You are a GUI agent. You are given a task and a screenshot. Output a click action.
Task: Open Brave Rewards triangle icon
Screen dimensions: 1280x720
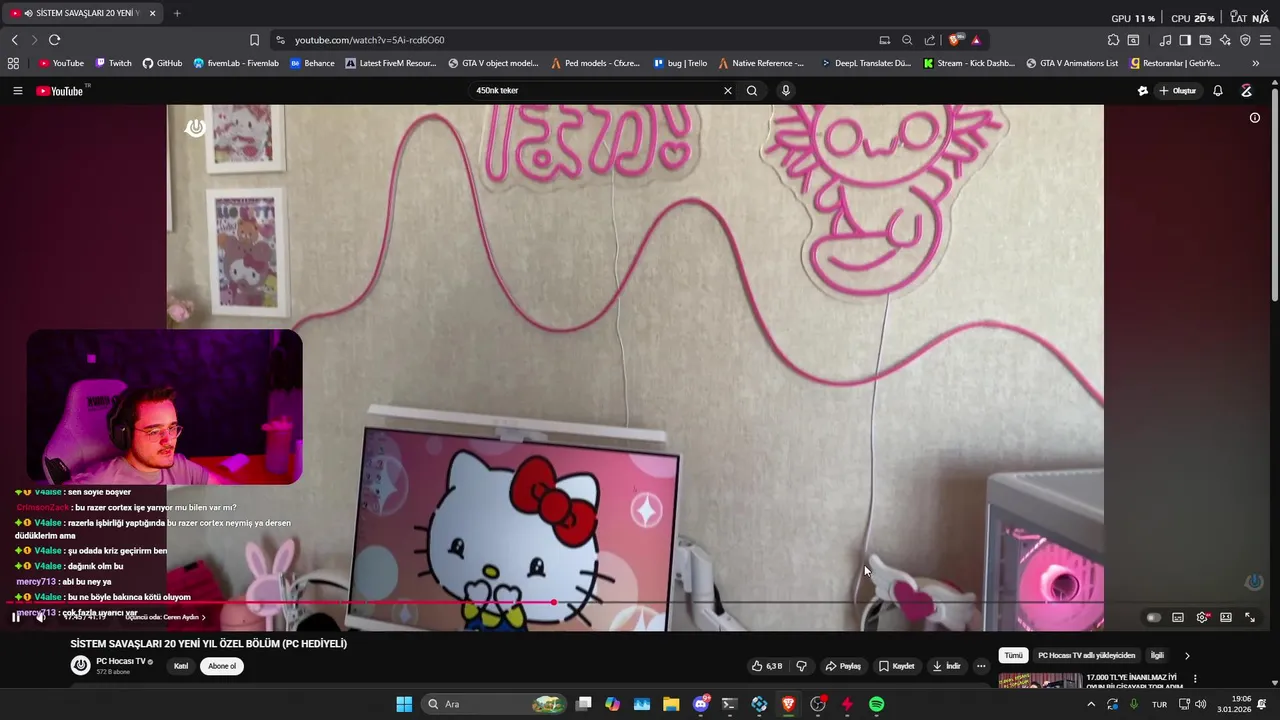(x=976, y=40)
